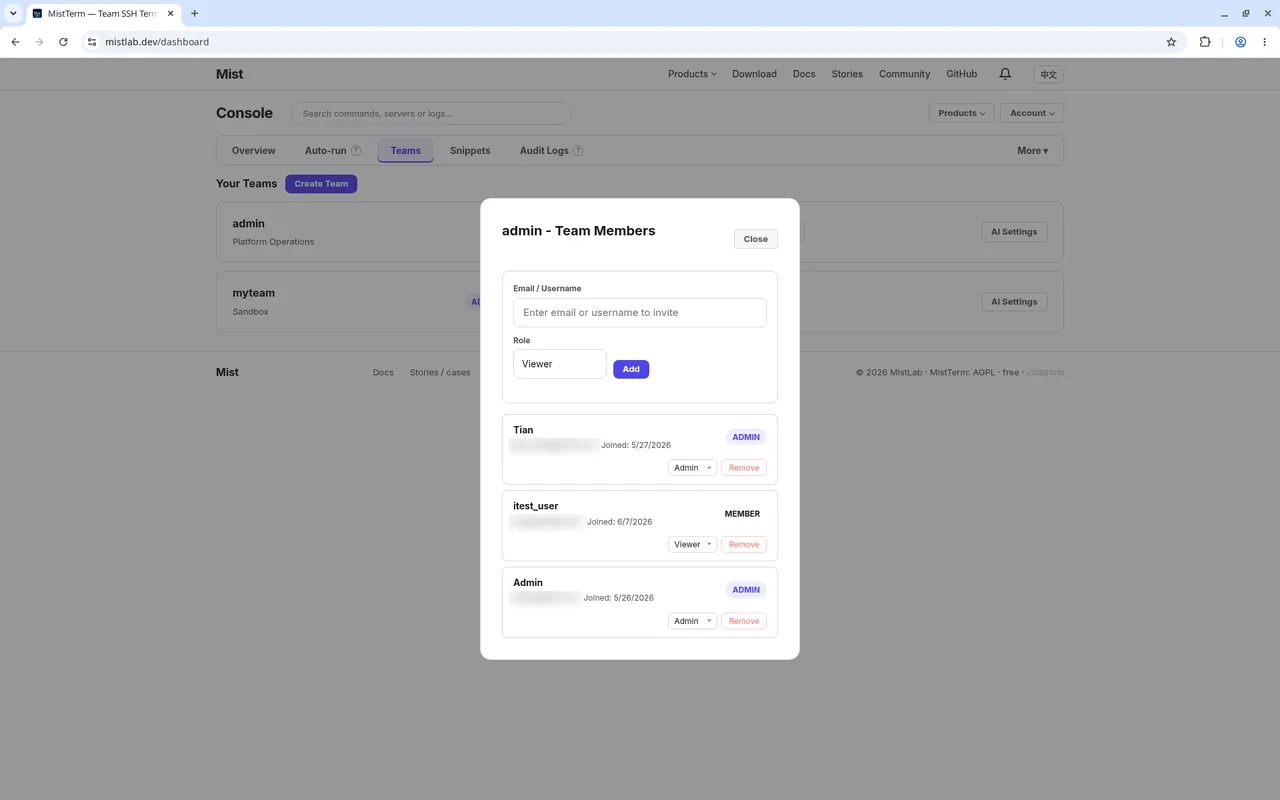Expand the More menu in console tabs
The width and height of the screenshot is (1280, 800).
coord(1032,151)
